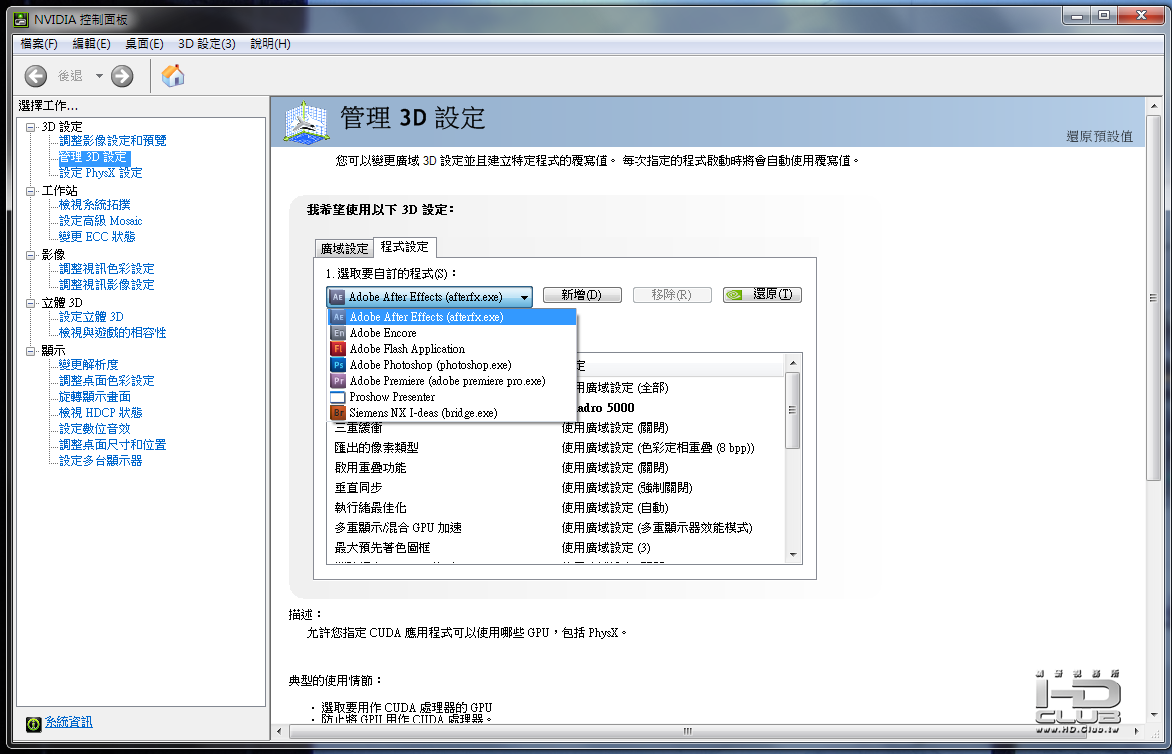The image size is (1172, 754).
Task: Click the back arrow navigation icon
Action: pyautogui.click(x=35, y=75)
